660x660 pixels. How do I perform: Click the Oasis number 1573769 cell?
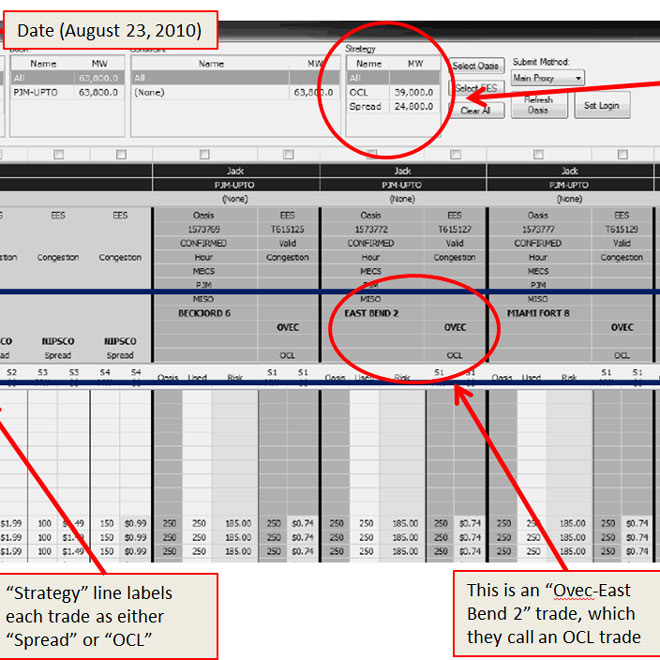pyautogui.click(x=203, y=229)
